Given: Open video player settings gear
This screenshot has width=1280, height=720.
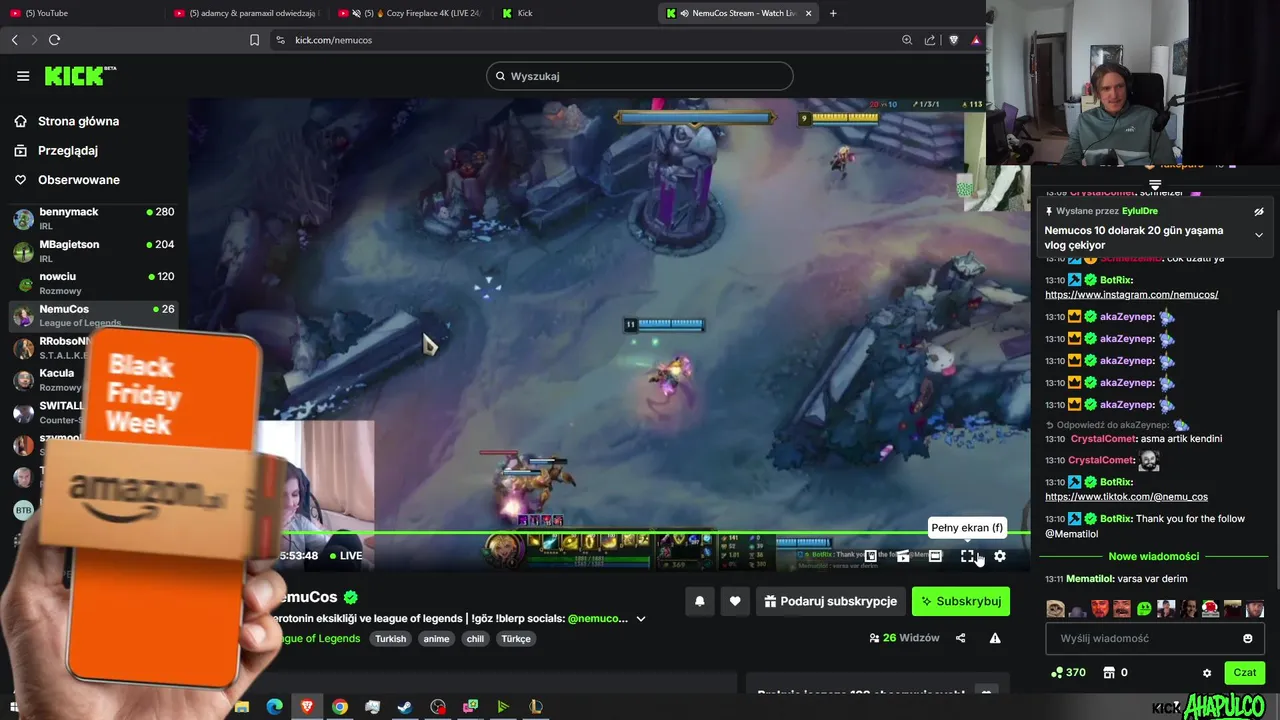Looking at the screenshot, I should pos(1000,556).
